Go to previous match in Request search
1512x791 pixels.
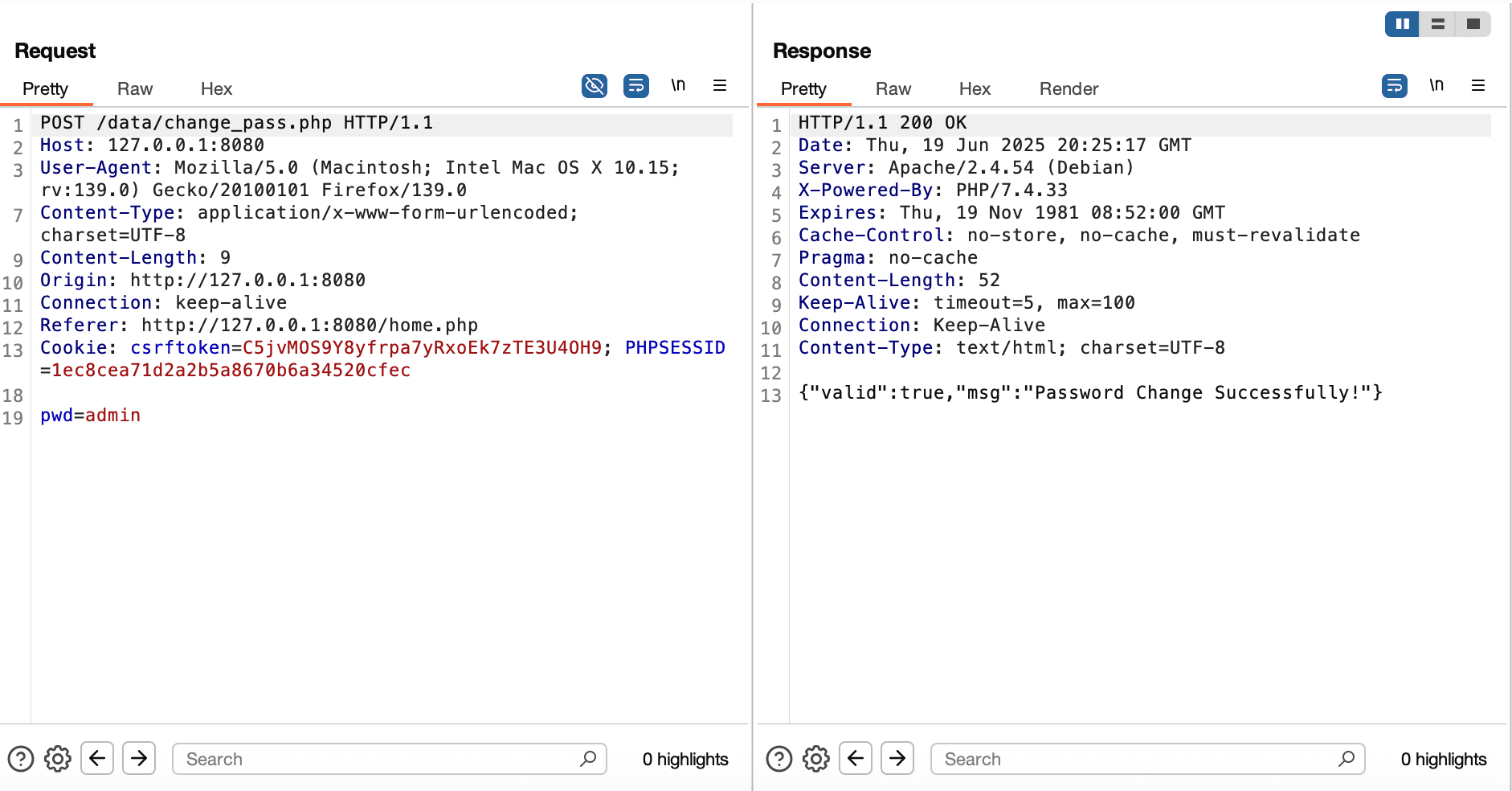[x=97, y=758]
